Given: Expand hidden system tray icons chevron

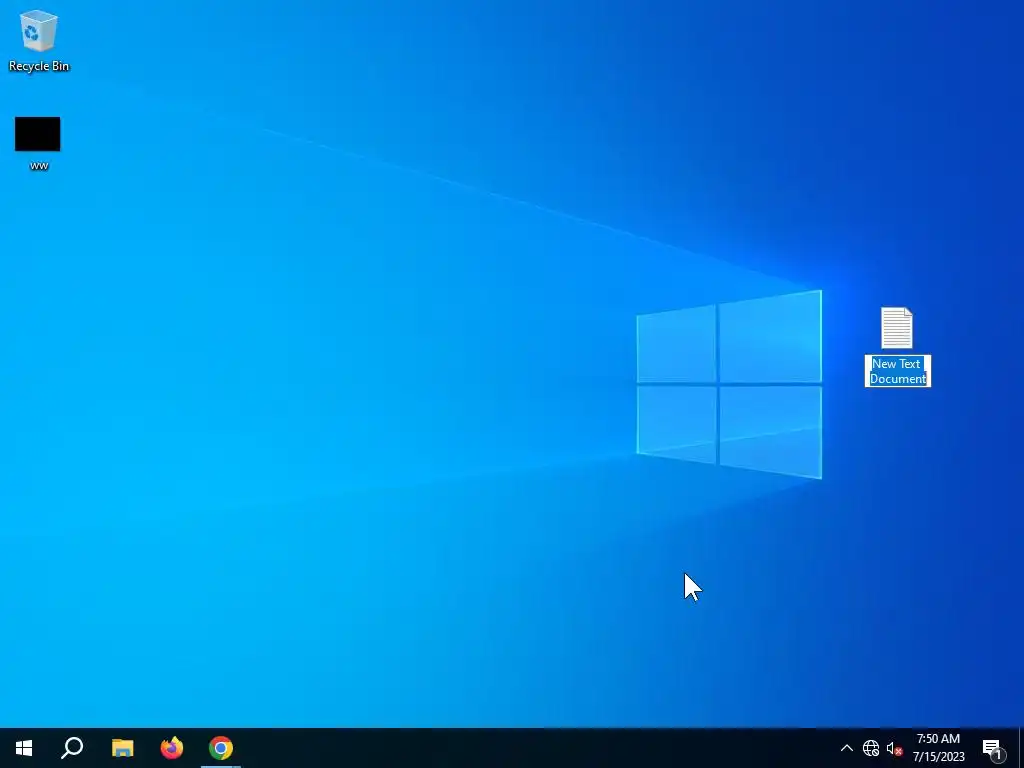Looking at the screenshot, I should (846, 748).
